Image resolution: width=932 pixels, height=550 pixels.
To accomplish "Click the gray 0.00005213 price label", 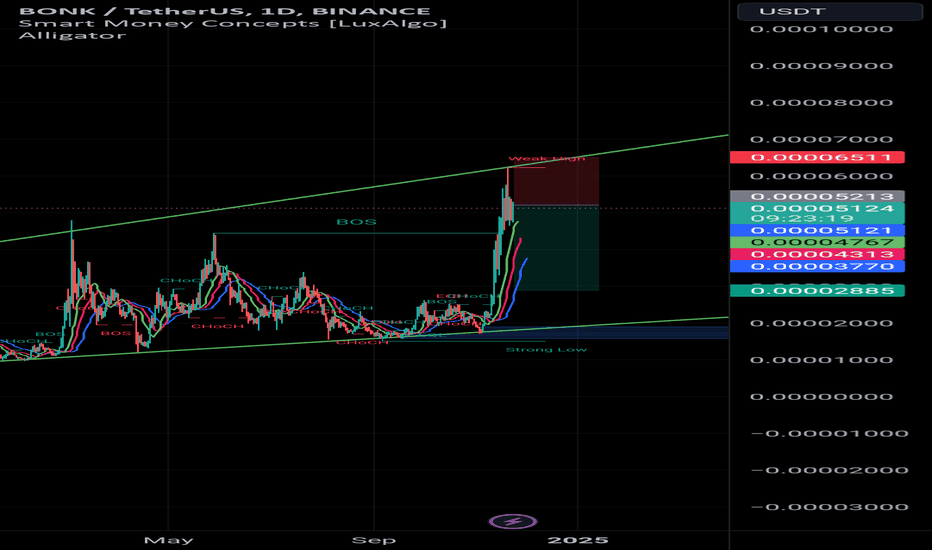I will [817, 196].
